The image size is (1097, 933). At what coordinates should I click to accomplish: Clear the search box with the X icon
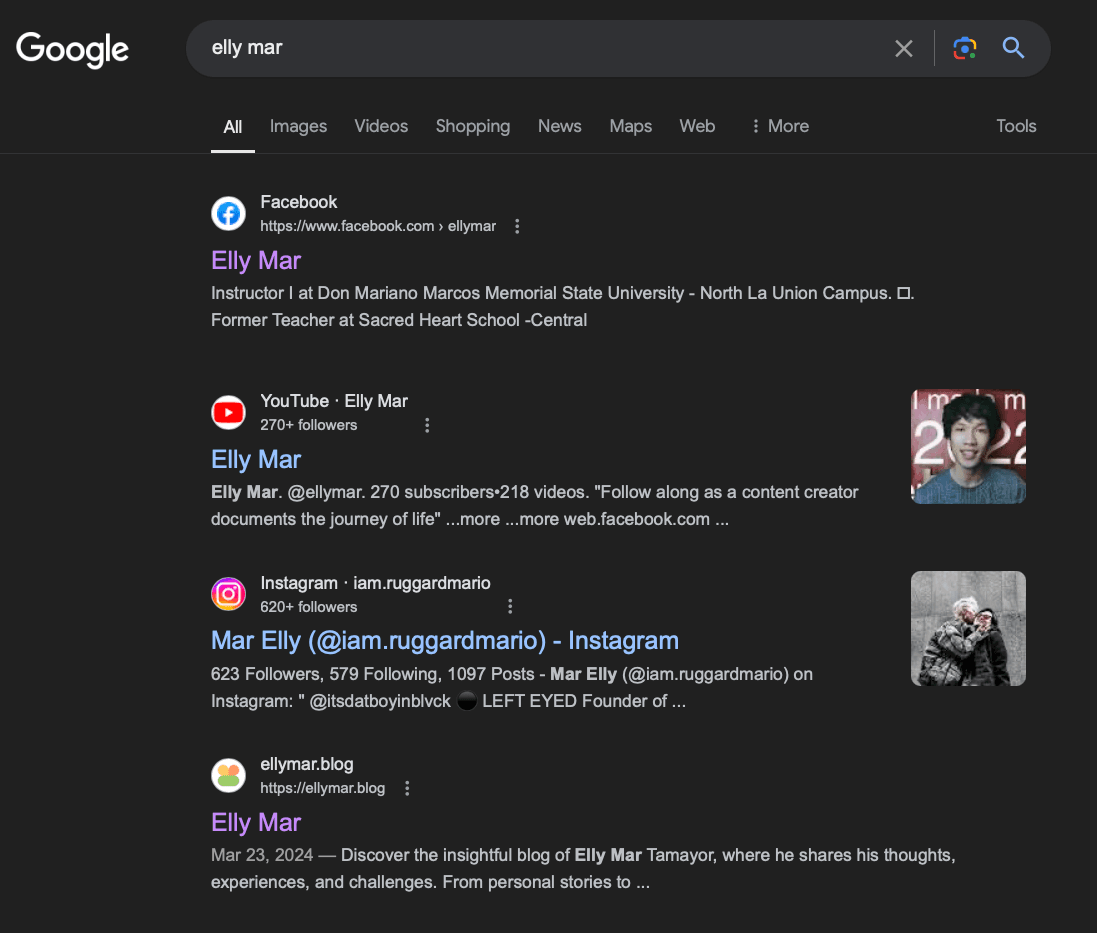[x=903, y=48]
